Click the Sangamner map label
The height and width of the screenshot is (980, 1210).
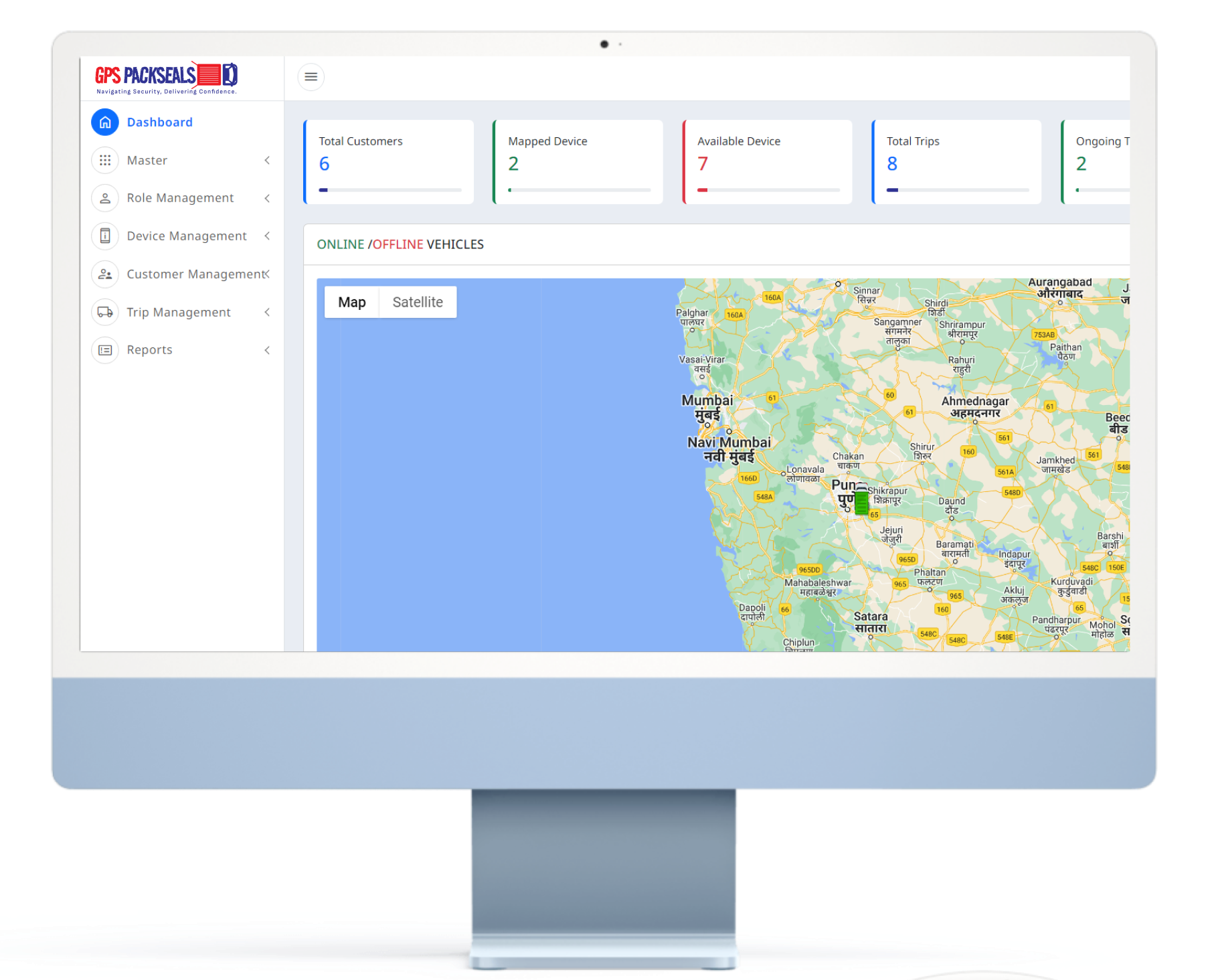[897, 331]
